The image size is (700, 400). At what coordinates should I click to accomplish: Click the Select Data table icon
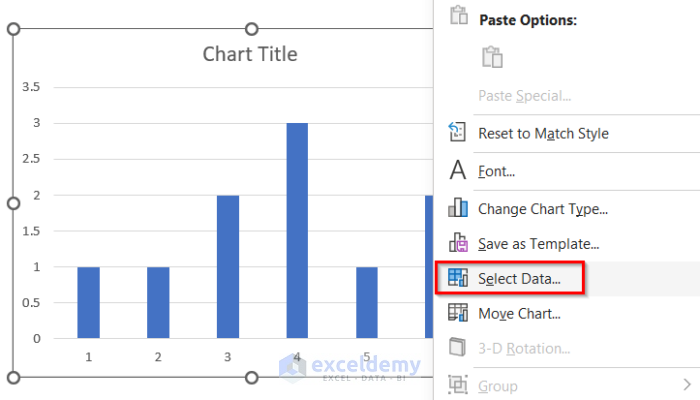(458, 278)
